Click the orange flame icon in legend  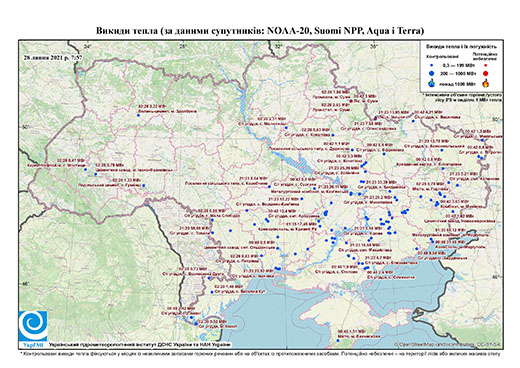click(486, 83)
